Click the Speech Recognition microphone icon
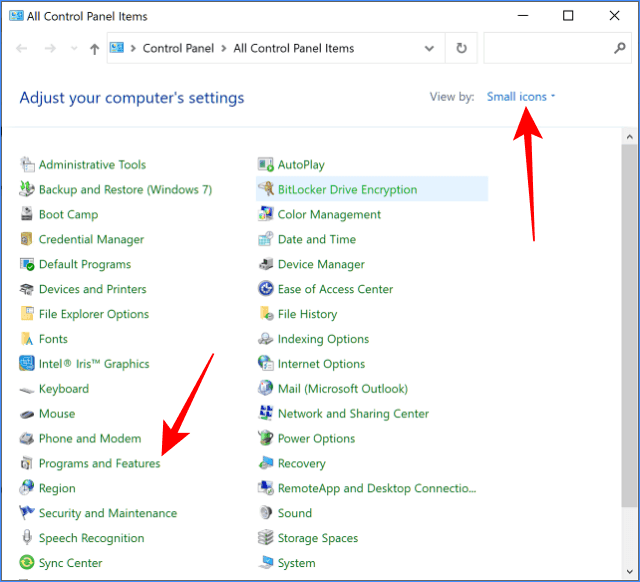The height and width of the screenshot is (582, 640). pyautogui.click(x=27, y=538)
